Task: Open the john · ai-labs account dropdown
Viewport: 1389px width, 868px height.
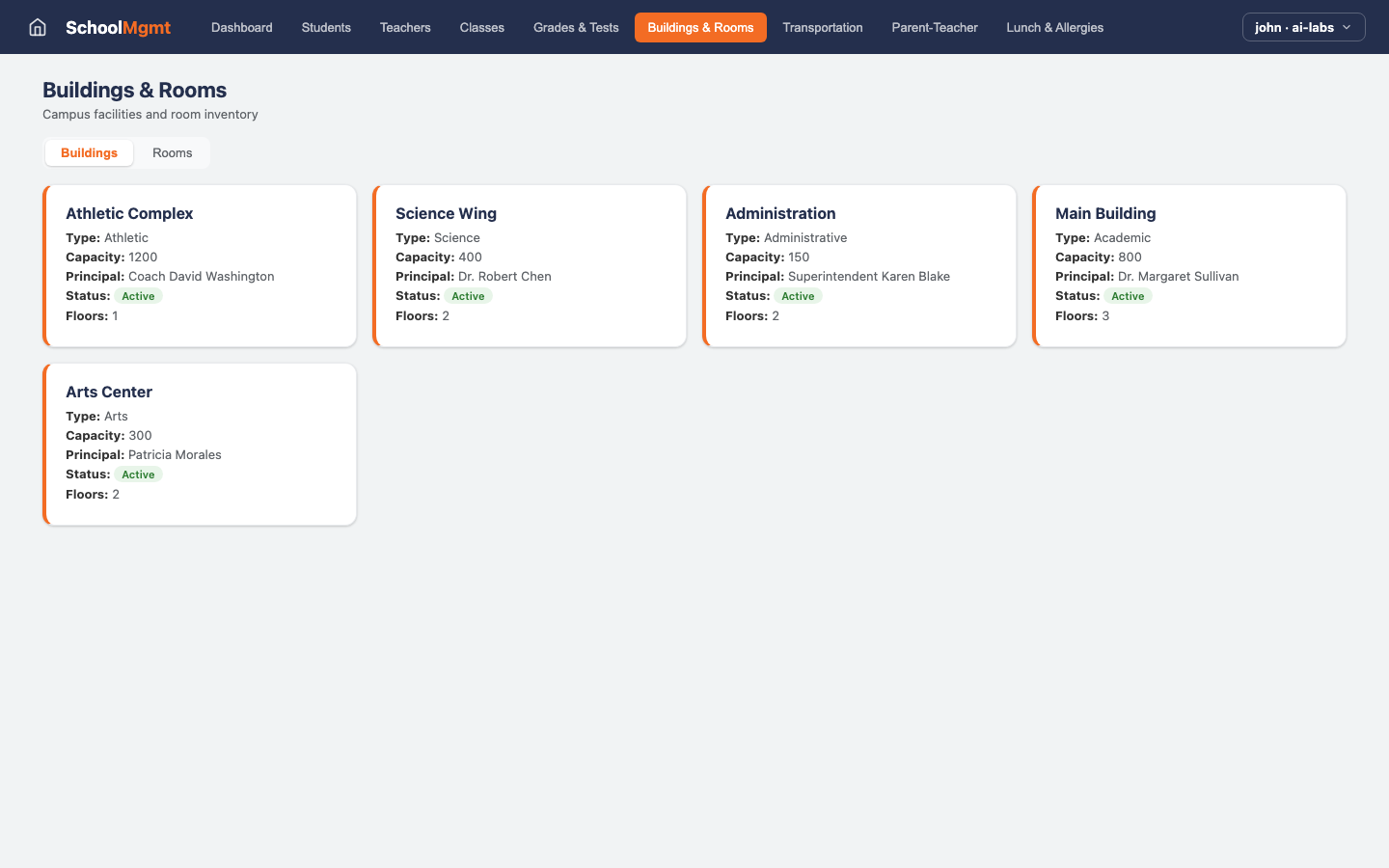Action: pos(1303,27)
